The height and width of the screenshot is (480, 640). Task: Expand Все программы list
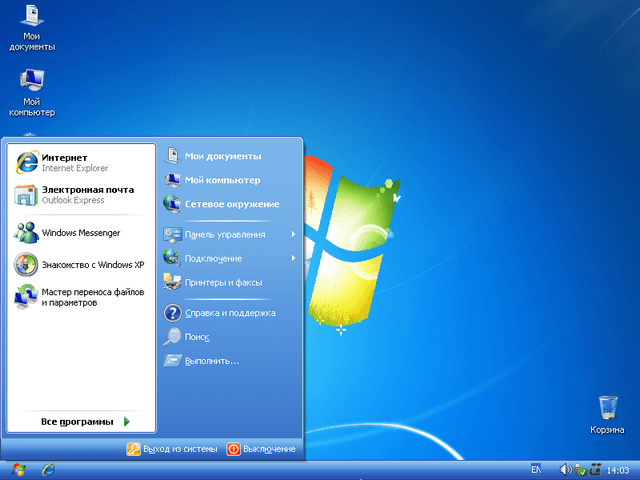tap(84, 422)
